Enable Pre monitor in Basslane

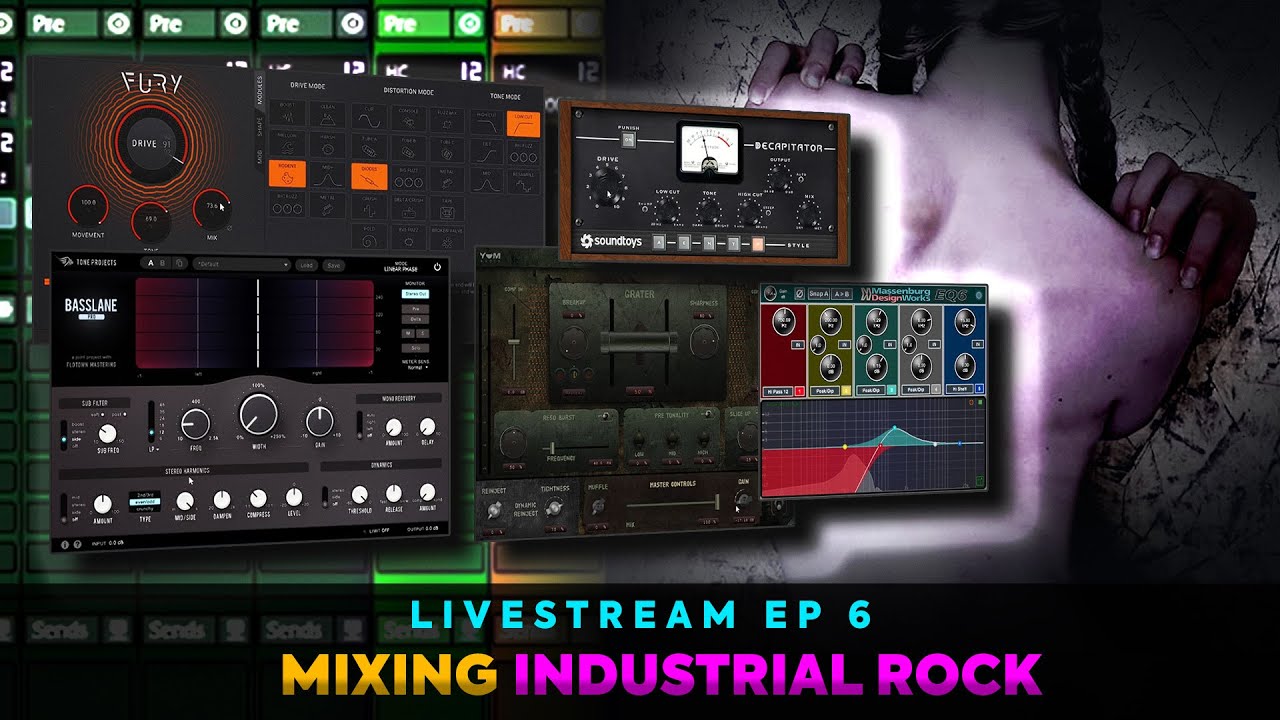pyautogui.click(x=415, y=309)
